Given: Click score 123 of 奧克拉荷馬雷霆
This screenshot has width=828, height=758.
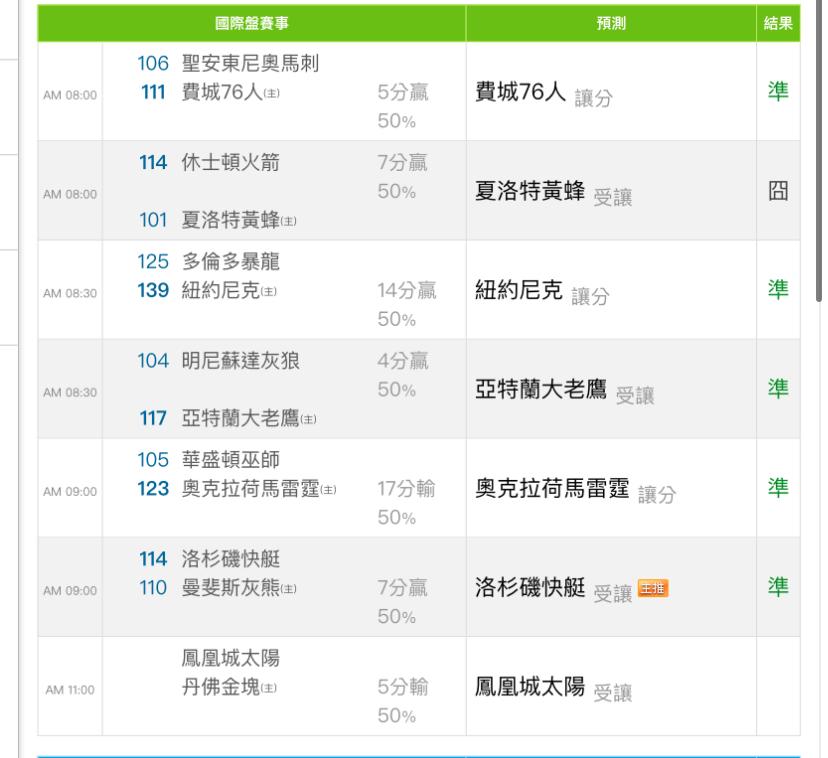Looking at the screenshot, I should tap(153, 489).
